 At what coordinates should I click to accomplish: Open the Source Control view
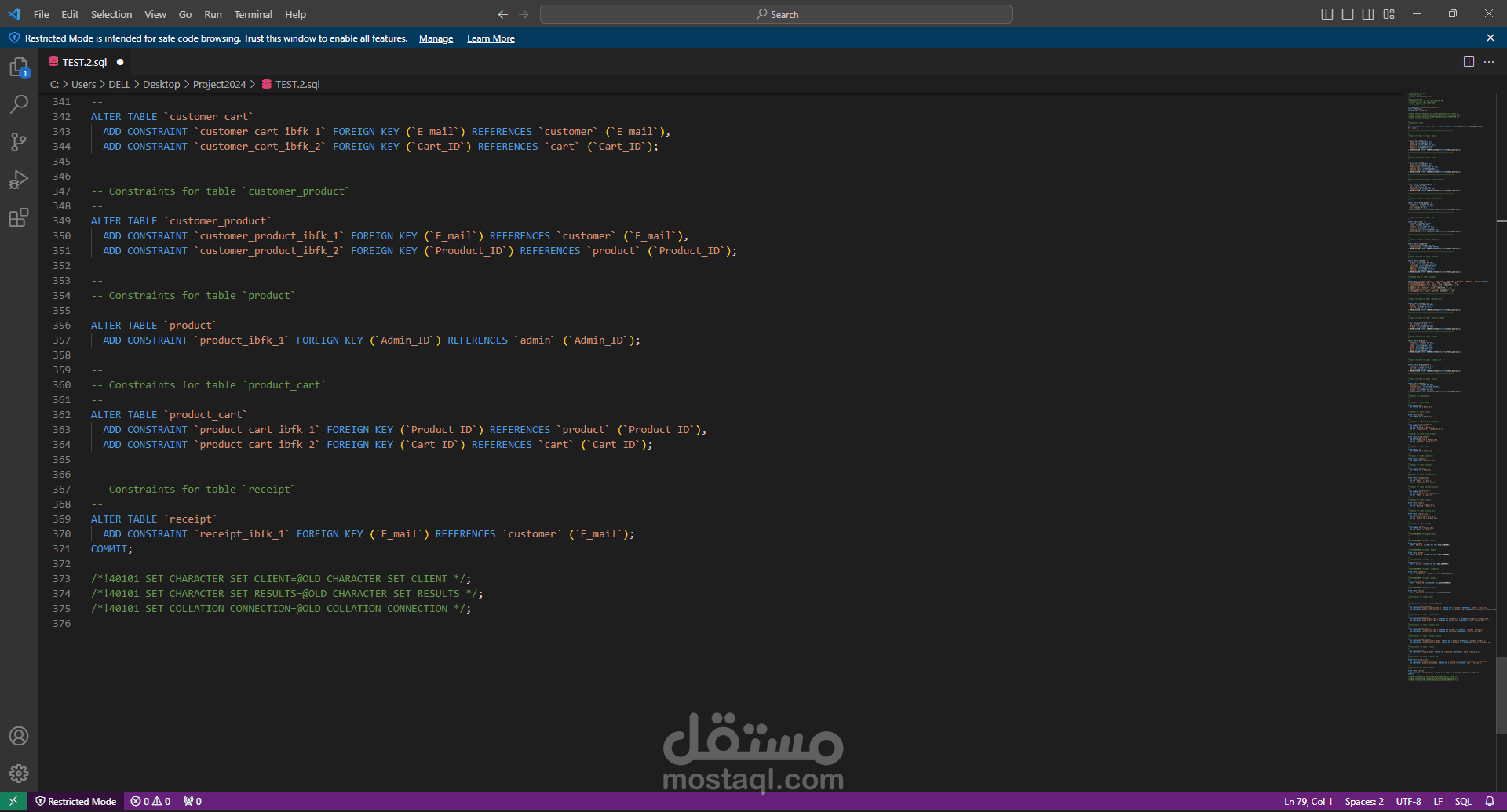coord(19,142)
